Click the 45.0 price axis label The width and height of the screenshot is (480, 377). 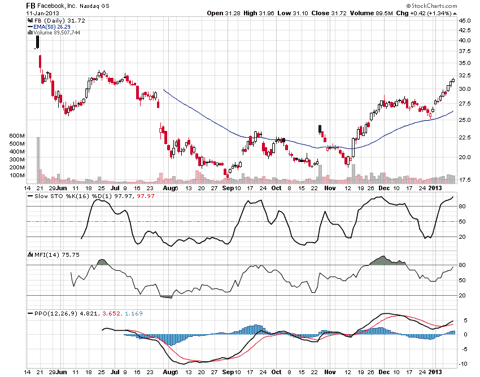tap(465, 20)
